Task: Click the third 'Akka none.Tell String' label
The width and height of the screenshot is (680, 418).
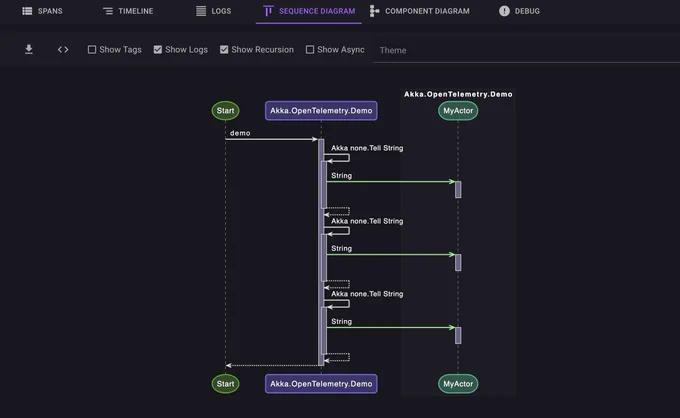Action: coord(367,294)
